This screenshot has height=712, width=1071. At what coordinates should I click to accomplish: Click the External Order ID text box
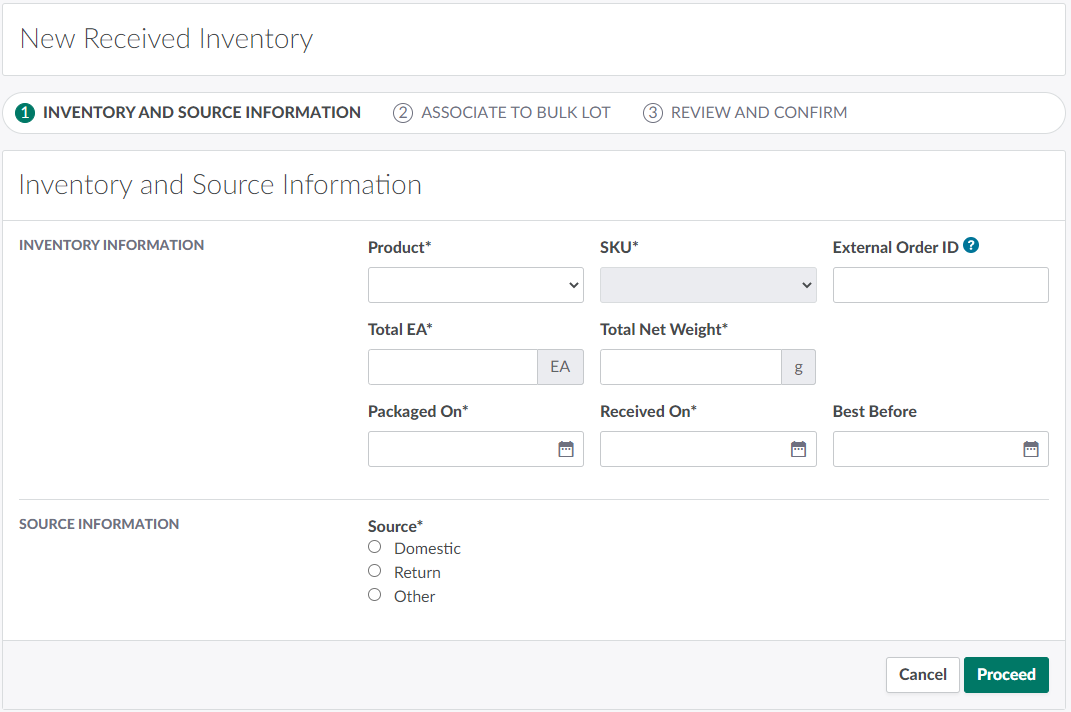tap(940, 285)
